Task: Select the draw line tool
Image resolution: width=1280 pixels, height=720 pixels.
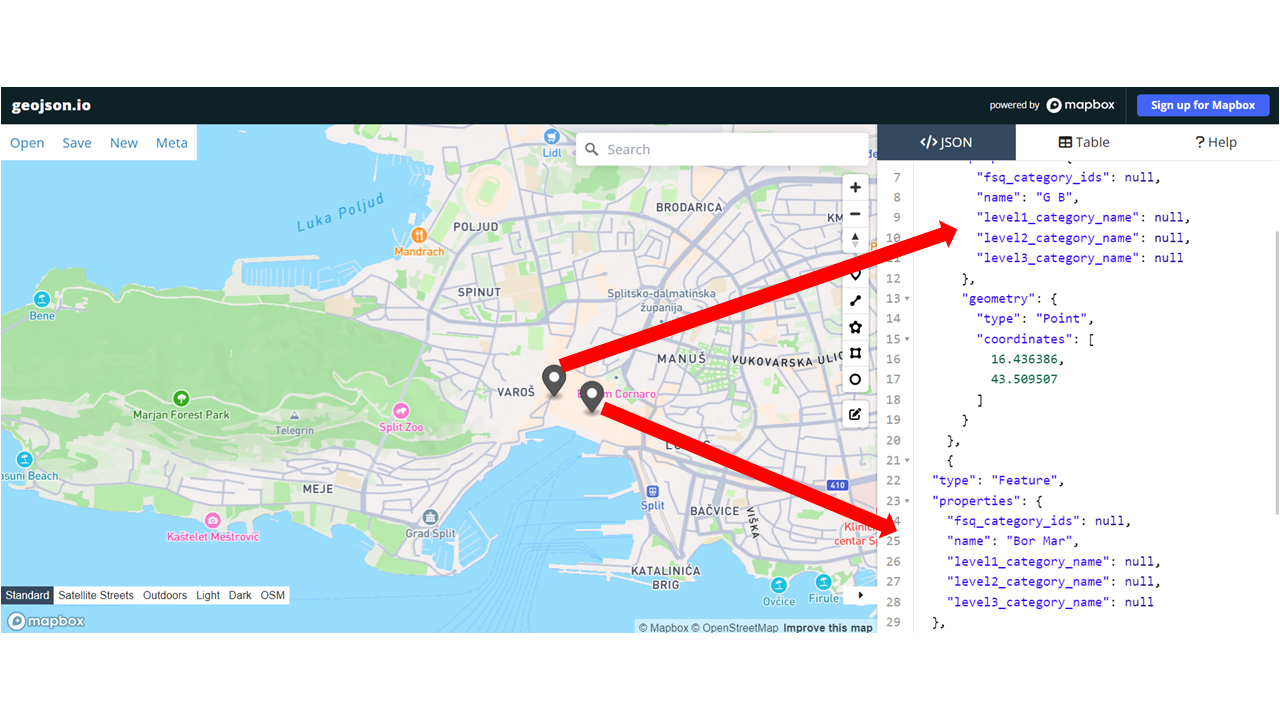Action: (855, 300)
